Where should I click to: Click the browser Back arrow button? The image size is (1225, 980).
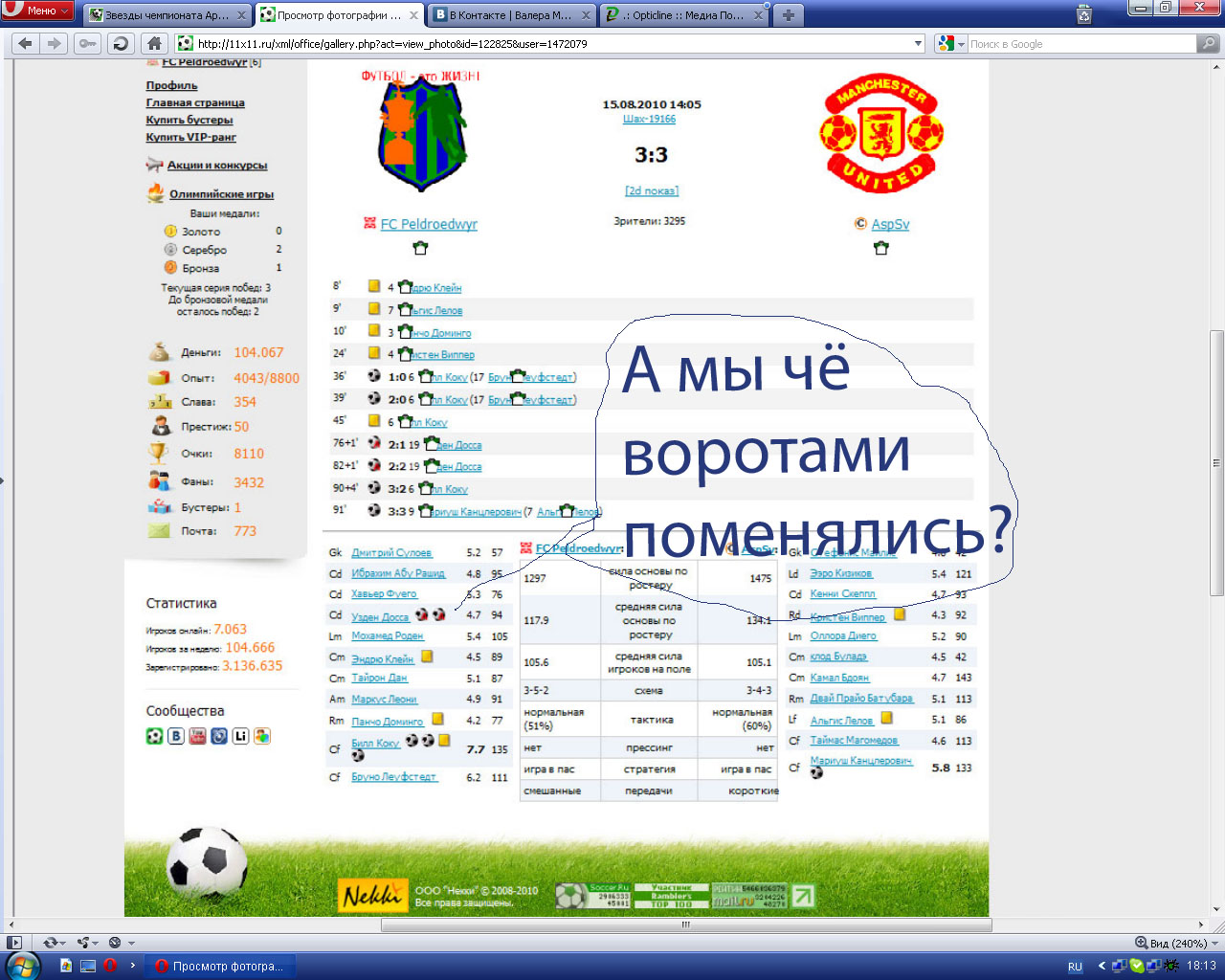pos(26,43)
